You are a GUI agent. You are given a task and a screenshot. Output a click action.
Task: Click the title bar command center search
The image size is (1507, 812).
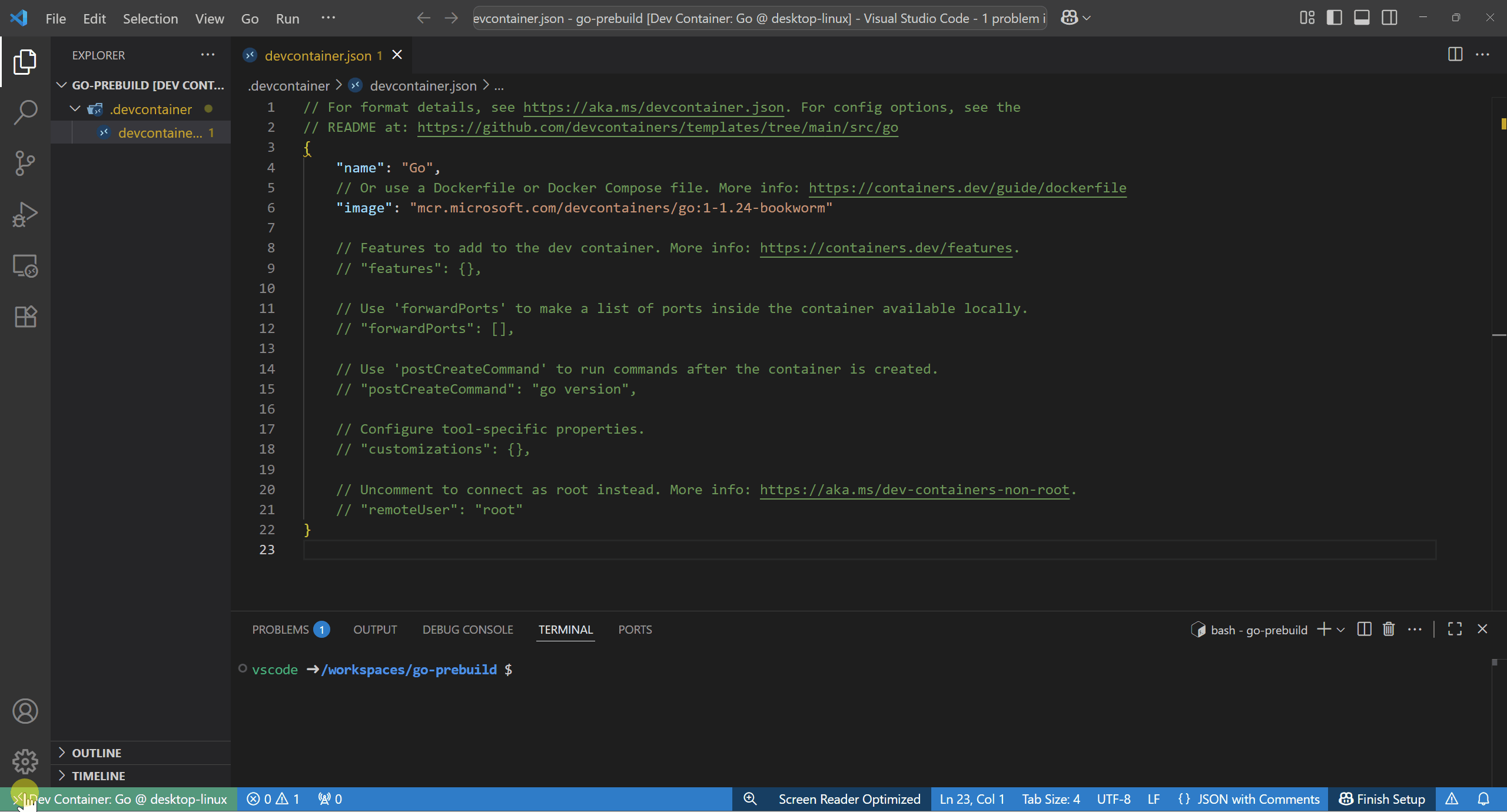coord(759,18)
